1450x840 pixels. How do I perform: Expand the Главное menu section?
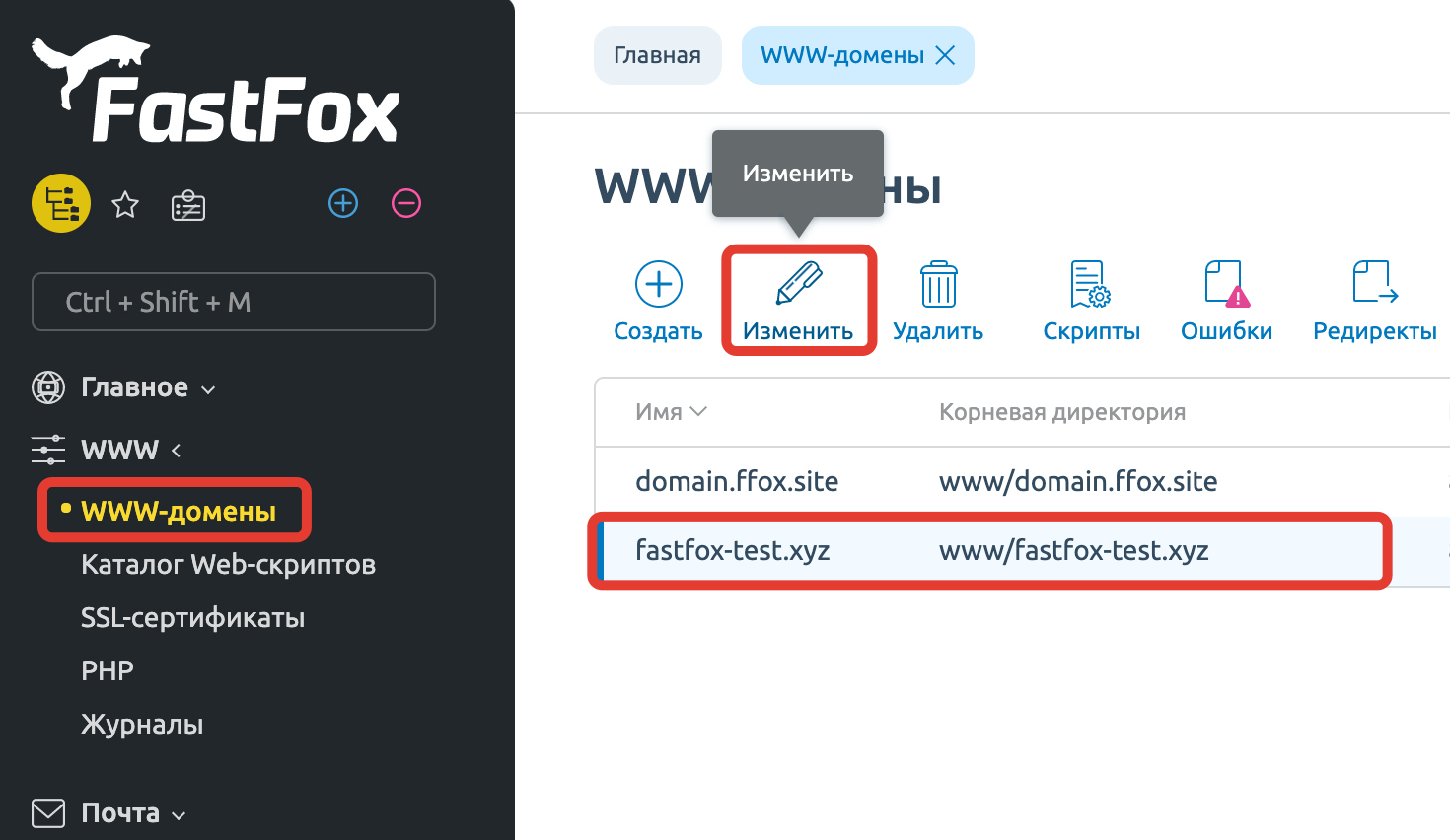click(148, 387)
